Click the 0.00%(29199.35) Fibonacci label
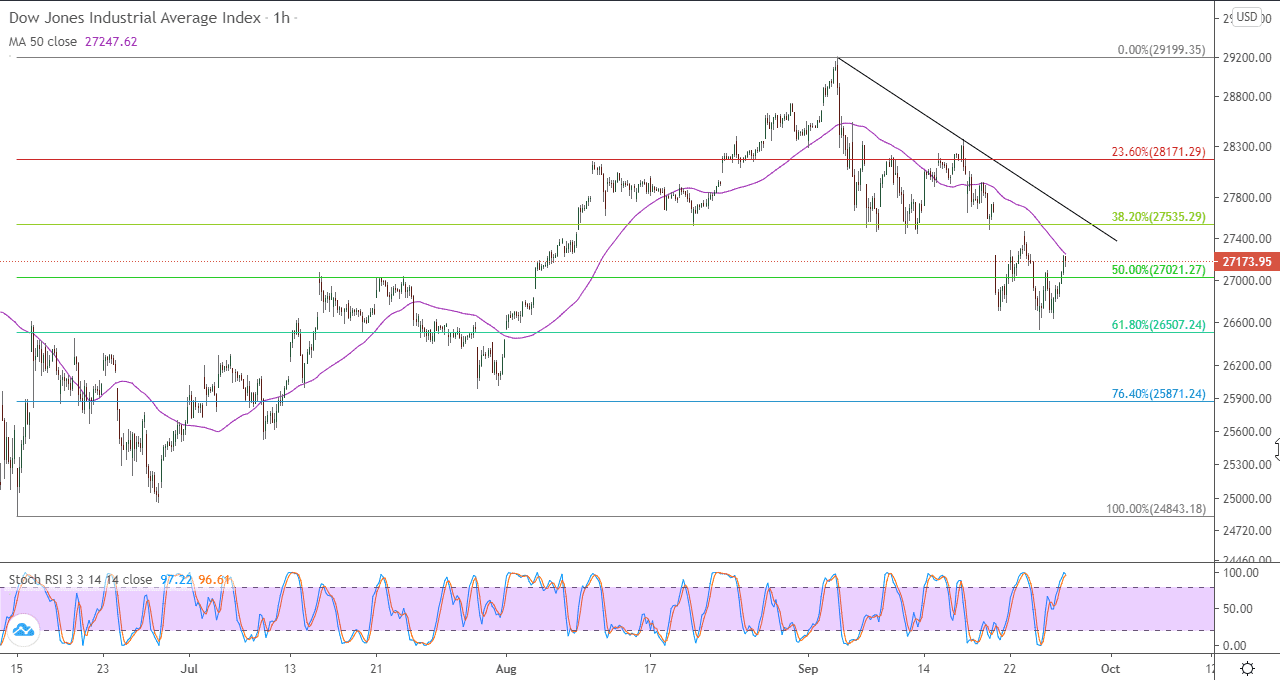 [x=1161, y=49]
